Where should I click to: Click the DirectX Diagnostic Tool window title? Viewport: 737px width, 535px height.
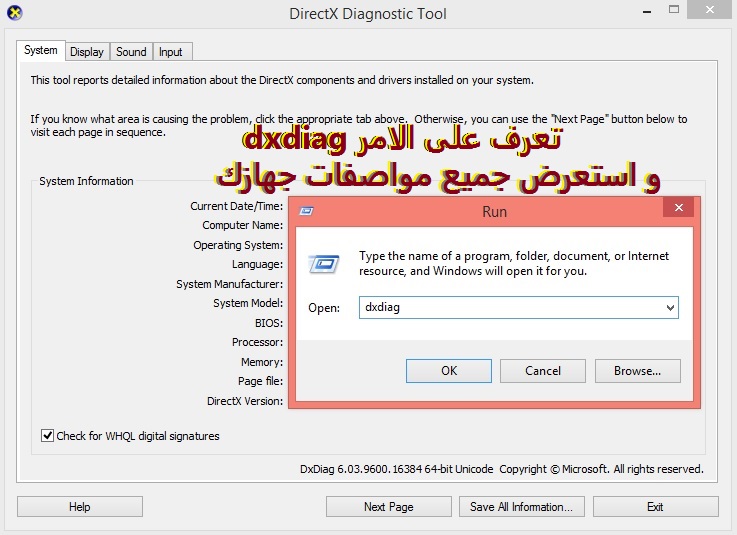pos(368,14)
